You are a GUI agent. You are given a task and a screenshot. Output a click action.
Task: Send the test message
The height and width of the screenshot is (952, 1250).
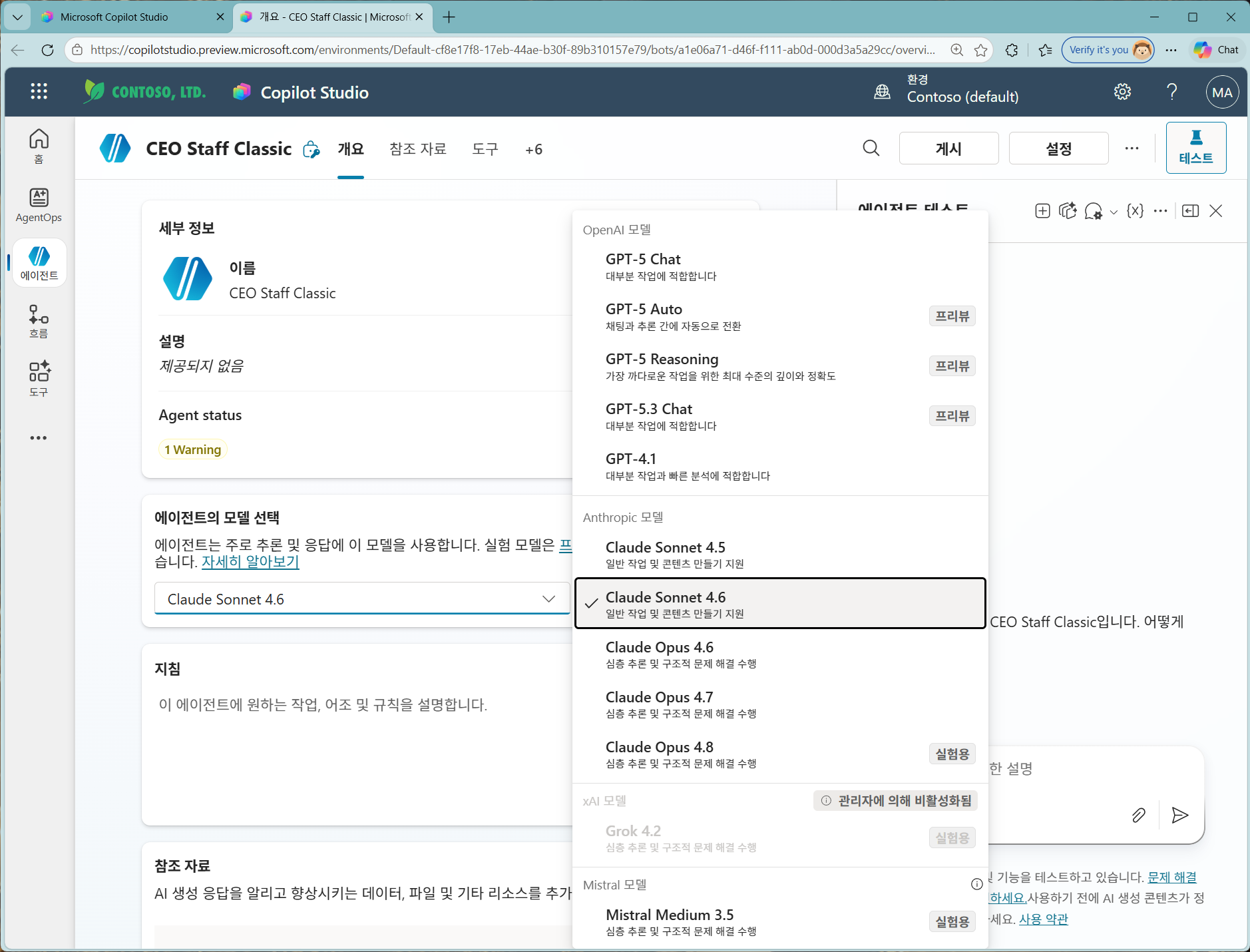point(1180,816)
